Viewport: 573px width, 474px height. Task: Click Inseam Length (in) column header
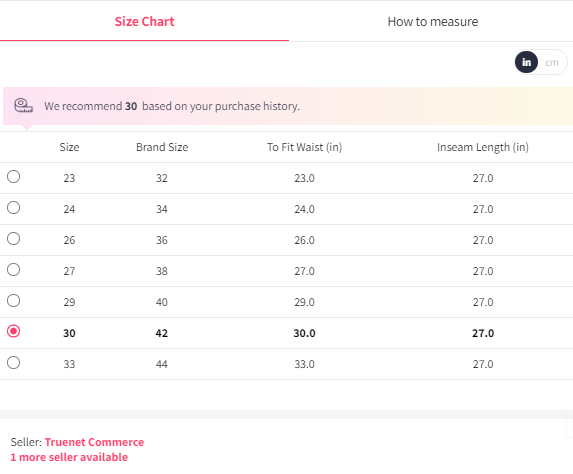(x=483, y=147)
